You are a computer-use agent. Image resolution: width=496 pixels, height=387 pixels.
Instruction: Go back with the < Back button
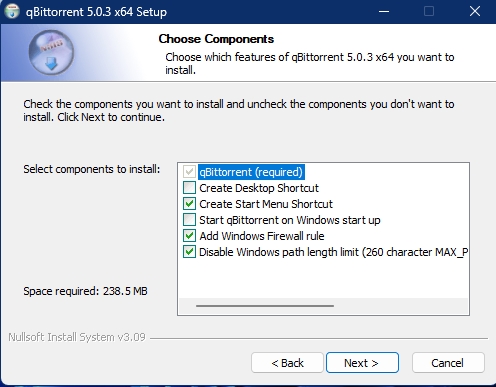tap(287, 363)
